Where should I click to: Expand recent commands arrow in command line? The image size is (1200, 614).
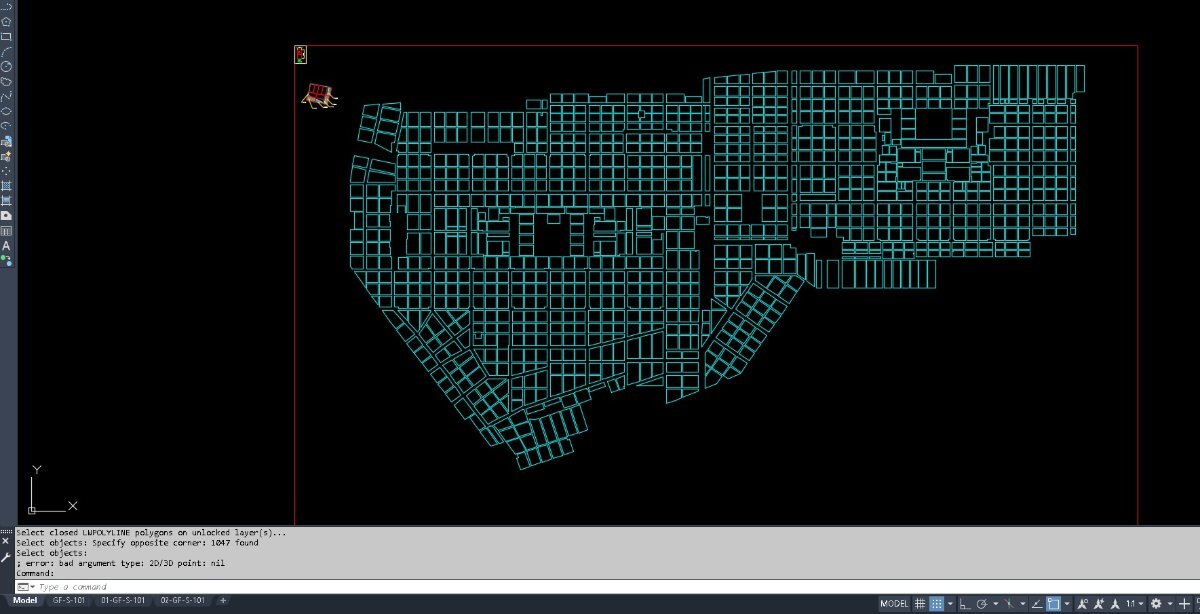coord(32,587)
